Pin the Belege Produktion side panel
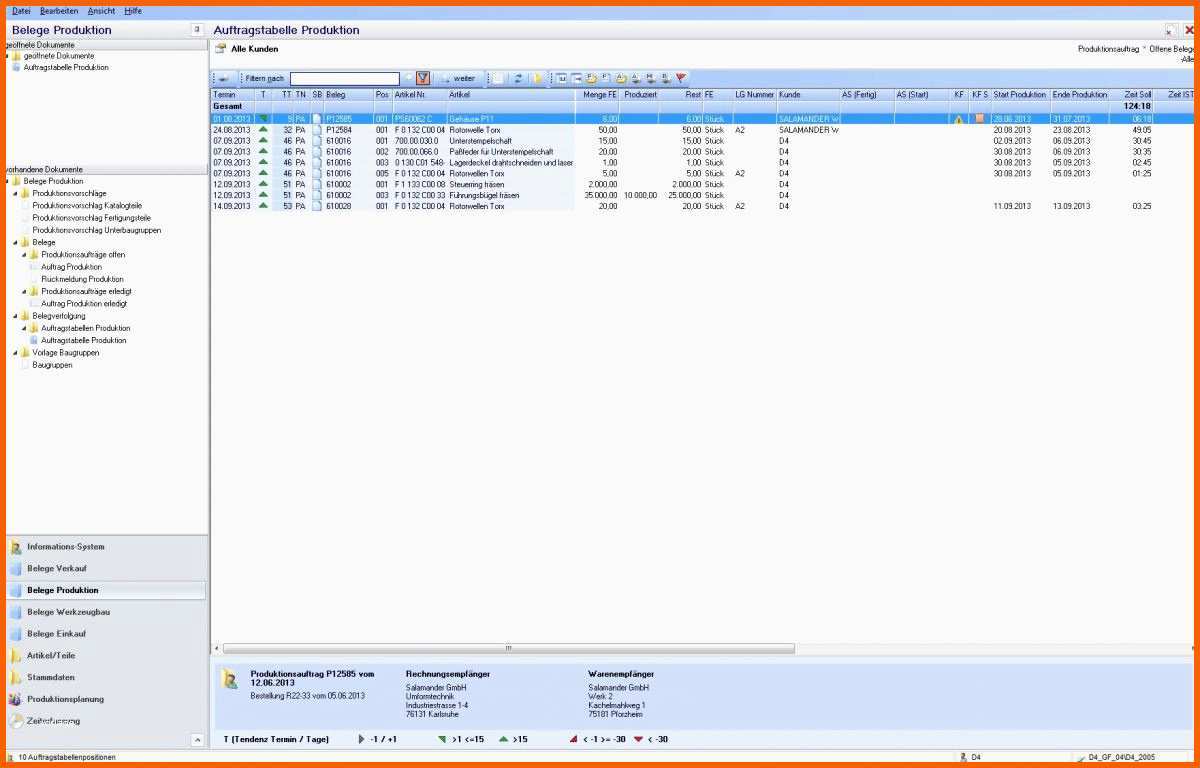 point(197,30)
